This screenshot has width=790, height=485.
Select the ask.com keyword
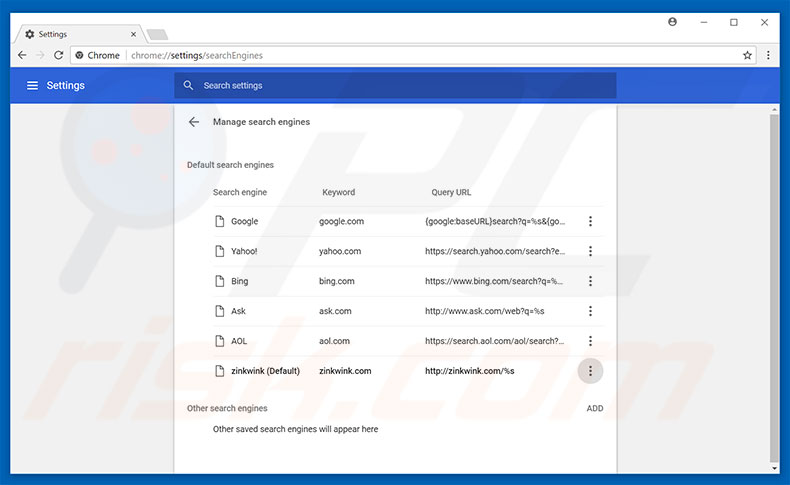point(335,311)
